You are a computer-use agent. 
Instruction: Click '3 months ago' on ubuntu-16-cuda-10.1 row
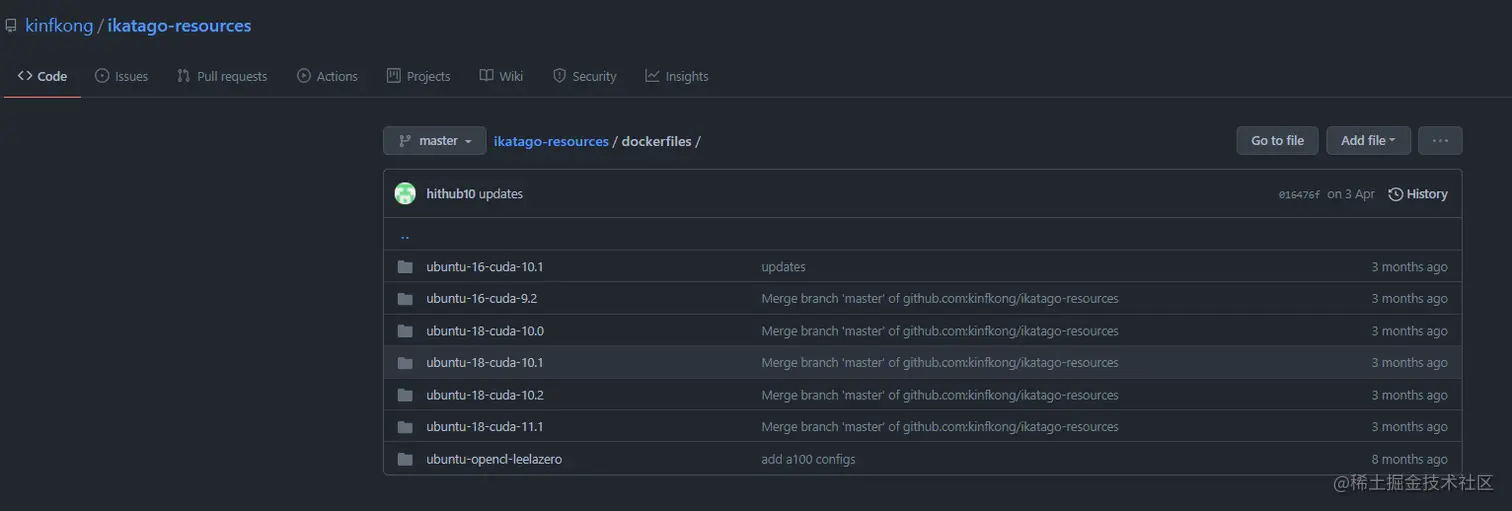1409,267
